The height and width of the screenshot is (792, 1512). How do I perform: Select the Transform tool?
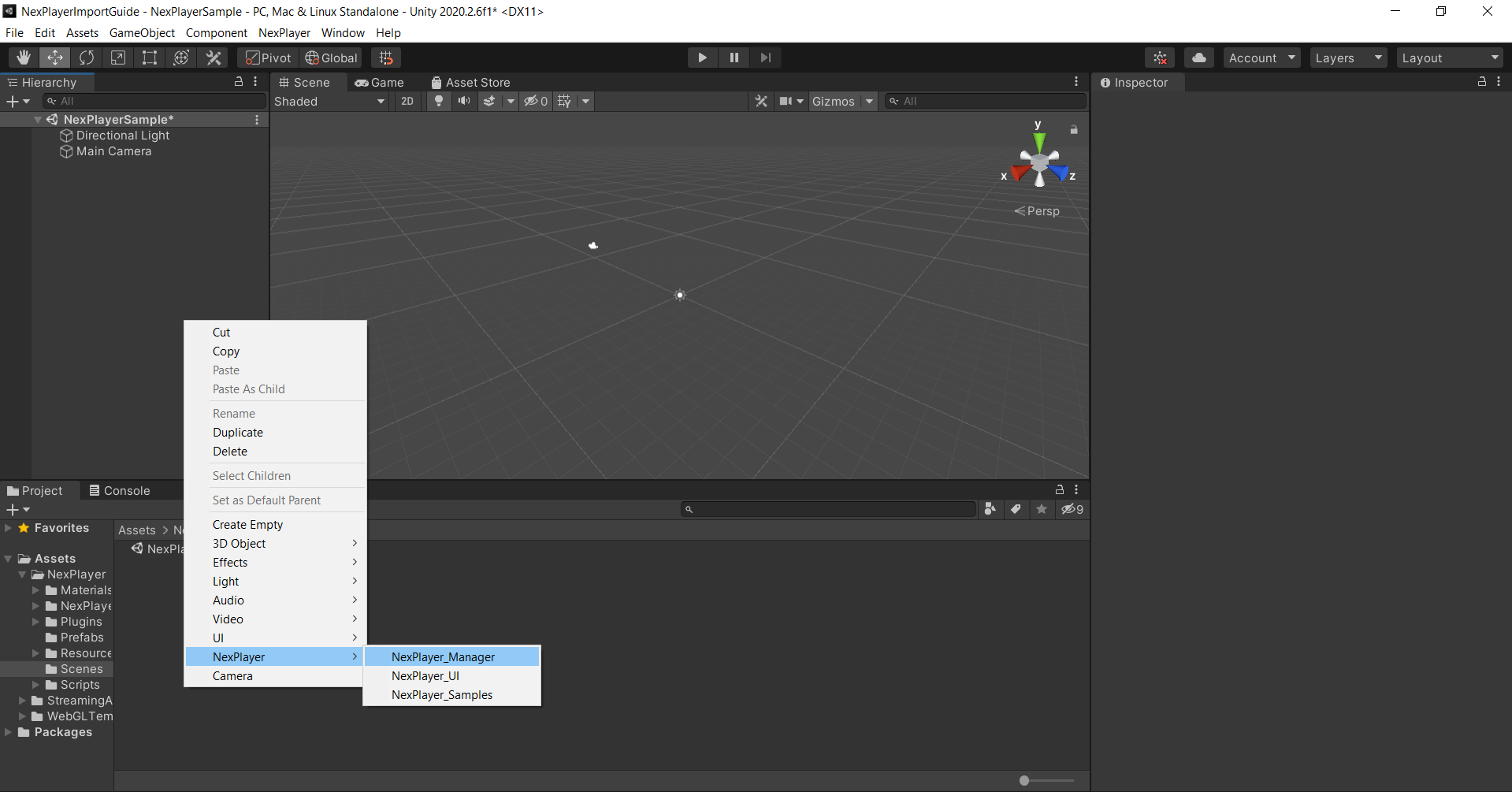click(x=181, y=58)
